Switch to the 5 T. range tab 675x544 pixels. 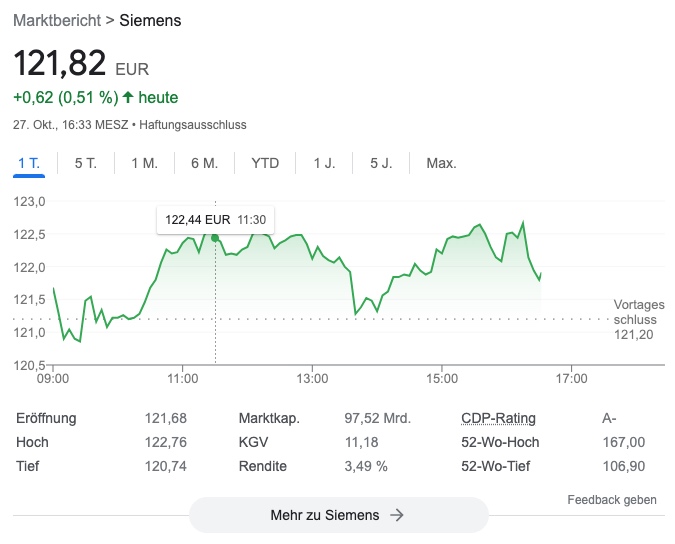pyautogui.click(x=86, y=163)
